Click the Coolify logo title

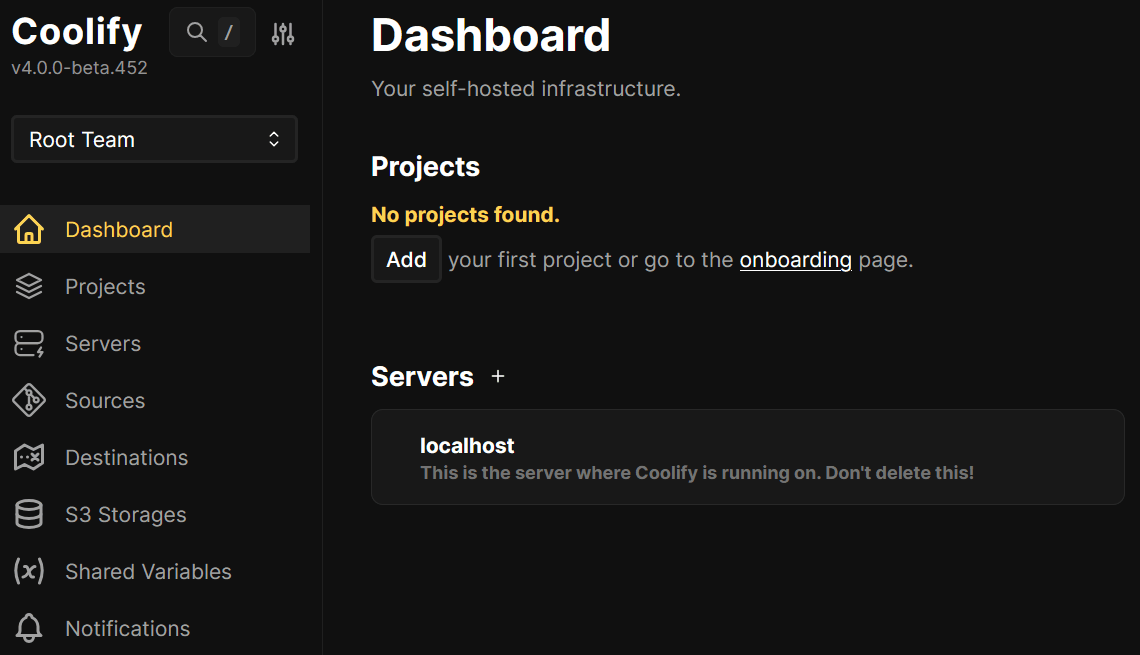(77, 32)
